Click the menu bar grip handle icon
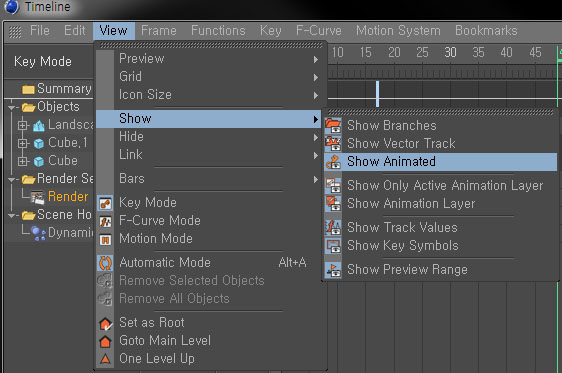The width and height of the screenshot is (562, 373). point(15,32)
